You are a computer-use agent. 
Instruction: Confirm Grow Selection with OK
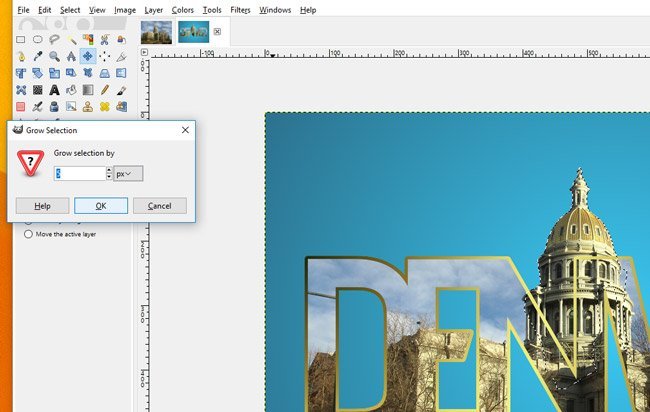point(101,206)
